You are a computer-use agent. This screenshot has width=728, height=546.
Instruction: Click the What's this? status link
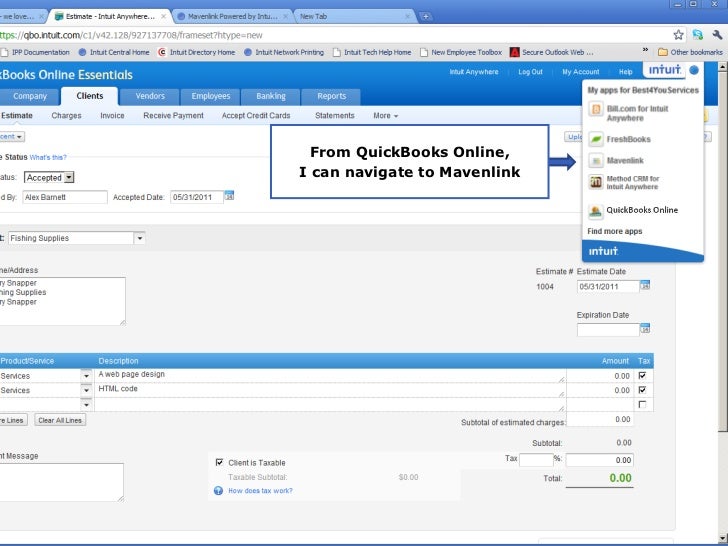(x=48, y=157)
